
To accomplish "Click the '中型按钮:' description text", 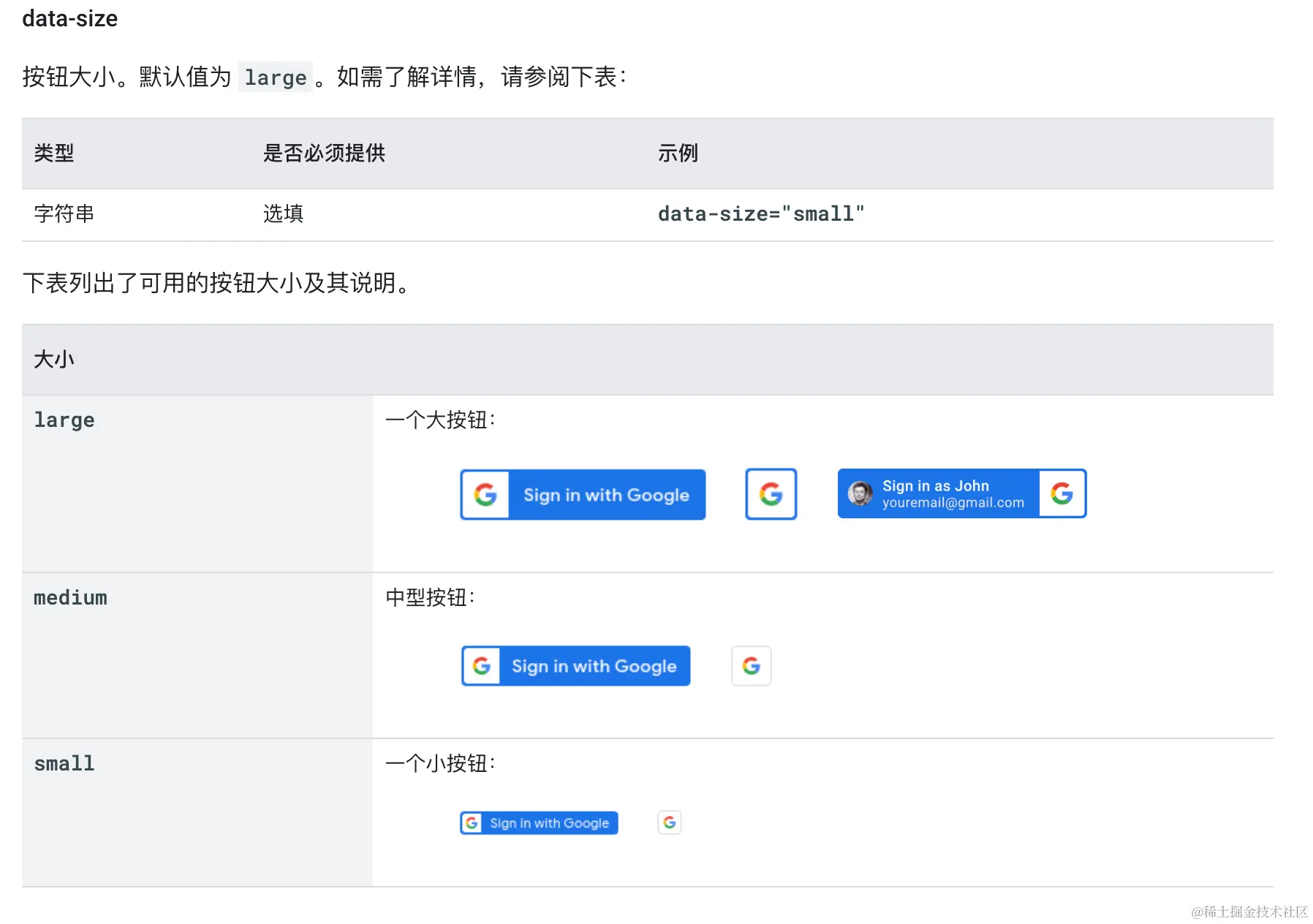I will click(x=431, y=598).
